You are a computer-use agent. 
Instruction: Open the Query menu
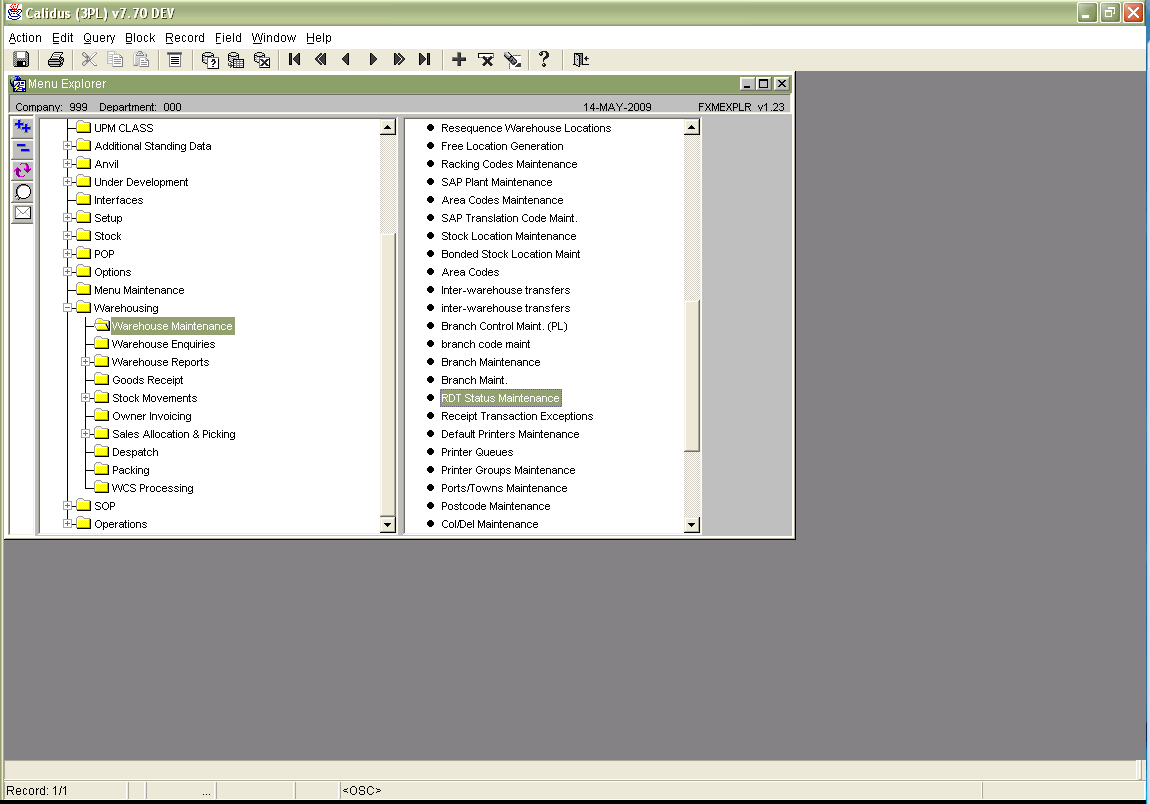pyautogui.click(x=99, y=37)
